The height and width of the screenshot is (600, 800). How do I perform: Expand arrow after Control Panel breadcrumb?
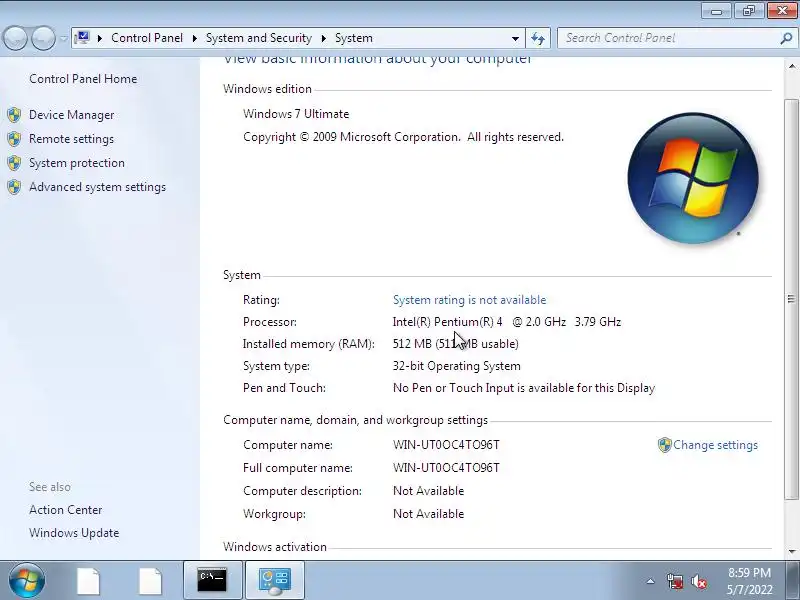194,38
